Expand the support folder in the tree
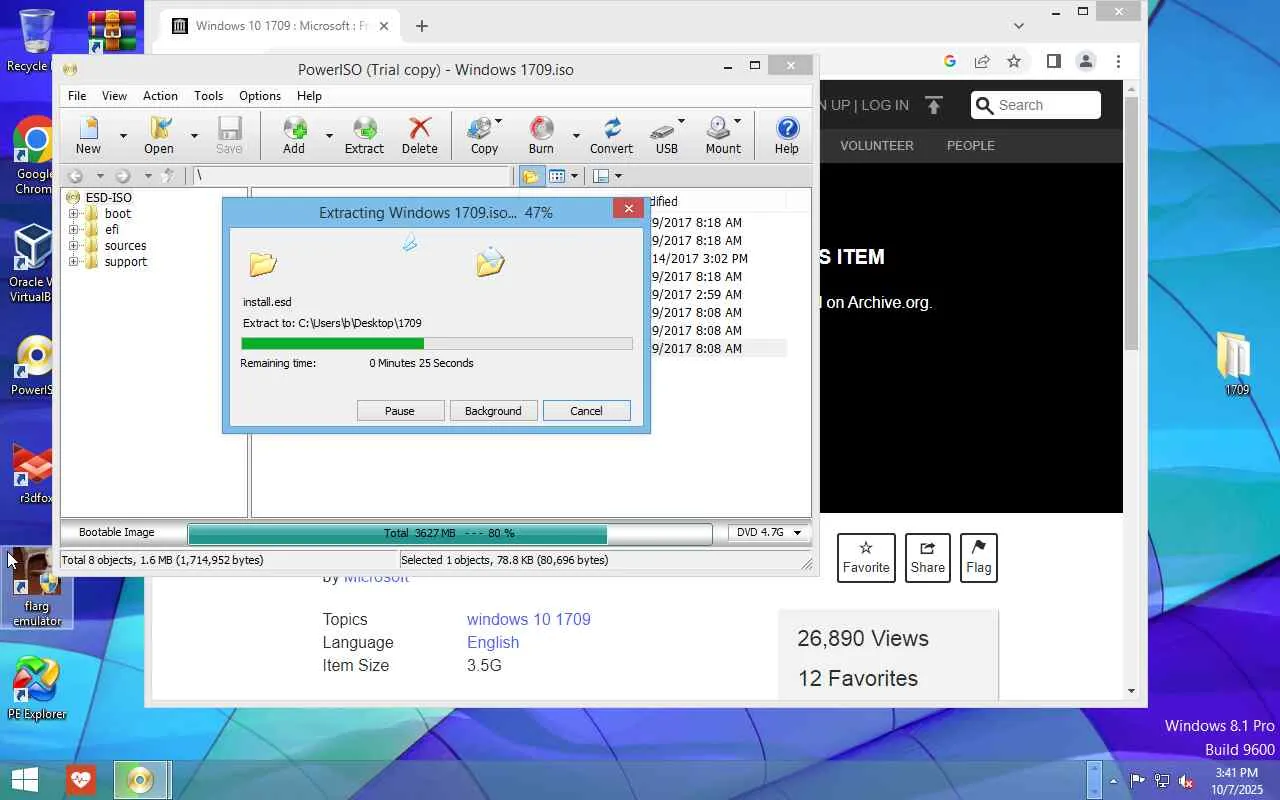Screen dimensions: 1280x800 point(73,262)
